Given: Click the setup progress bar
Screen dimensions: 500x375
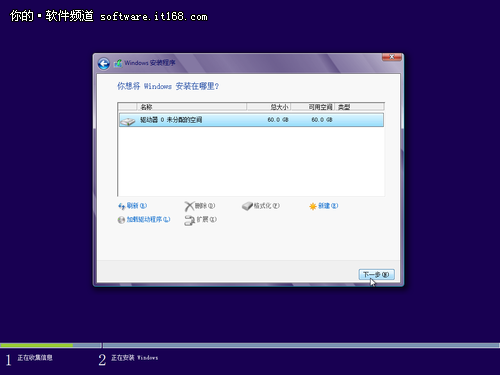Looking at the screenshot, I should click(x=250, y=345).
